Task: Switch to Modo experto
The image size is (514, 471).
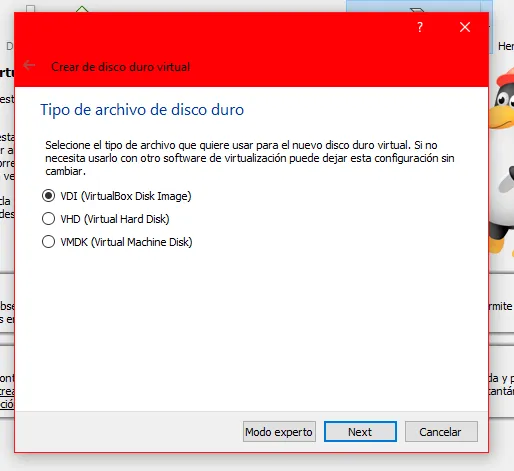Action: pos(279,432)
